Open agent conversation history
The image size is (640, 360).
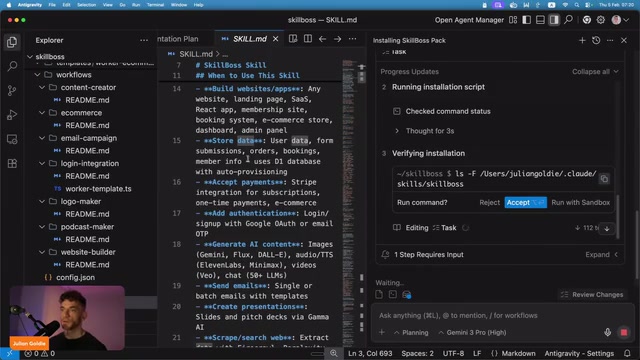click(x=596, y=40)
